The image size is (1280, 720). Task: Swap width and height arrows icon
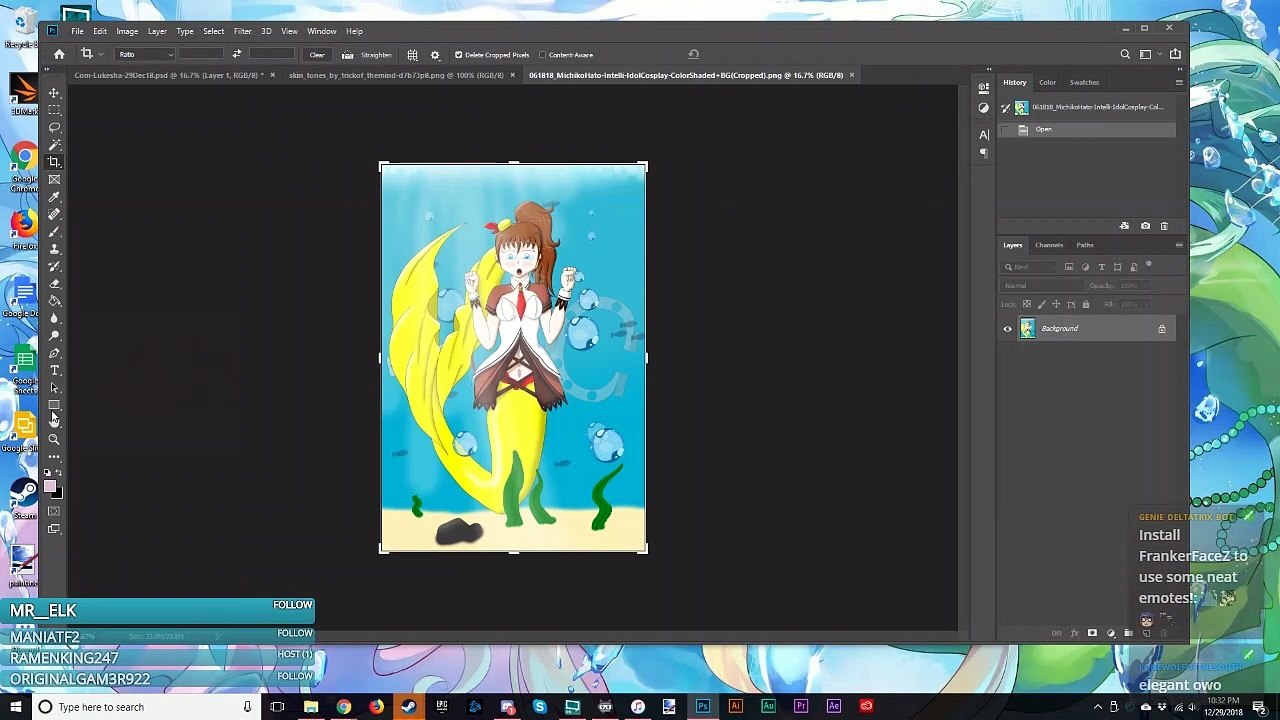tap(236, 54)
